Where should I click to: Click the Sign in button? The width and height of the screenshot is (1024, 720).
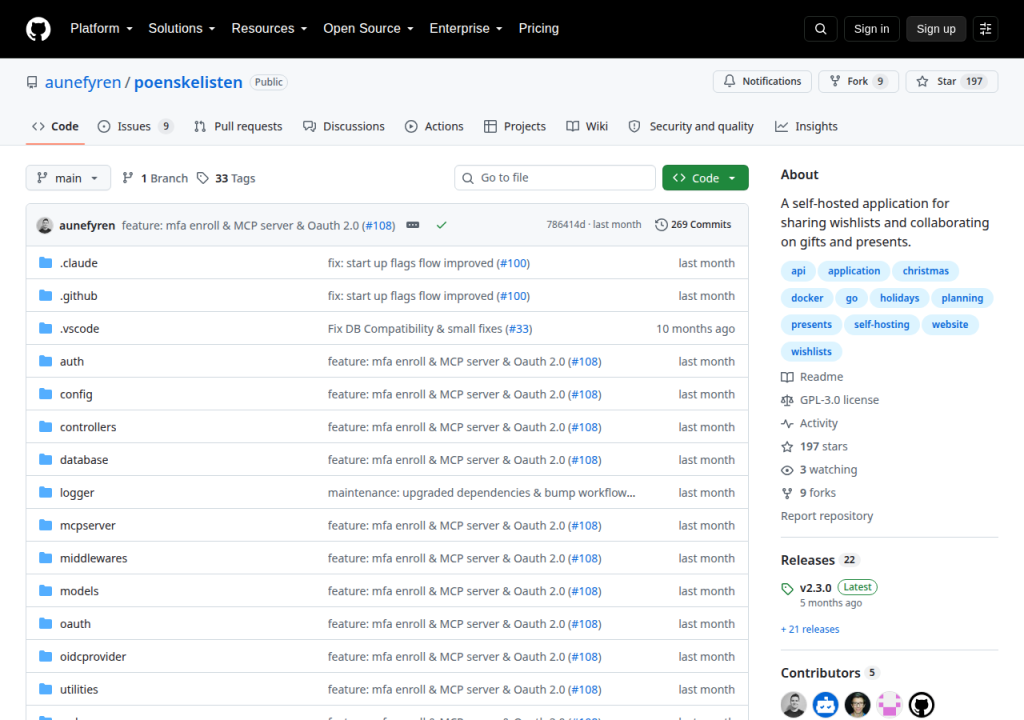(871, 29)
